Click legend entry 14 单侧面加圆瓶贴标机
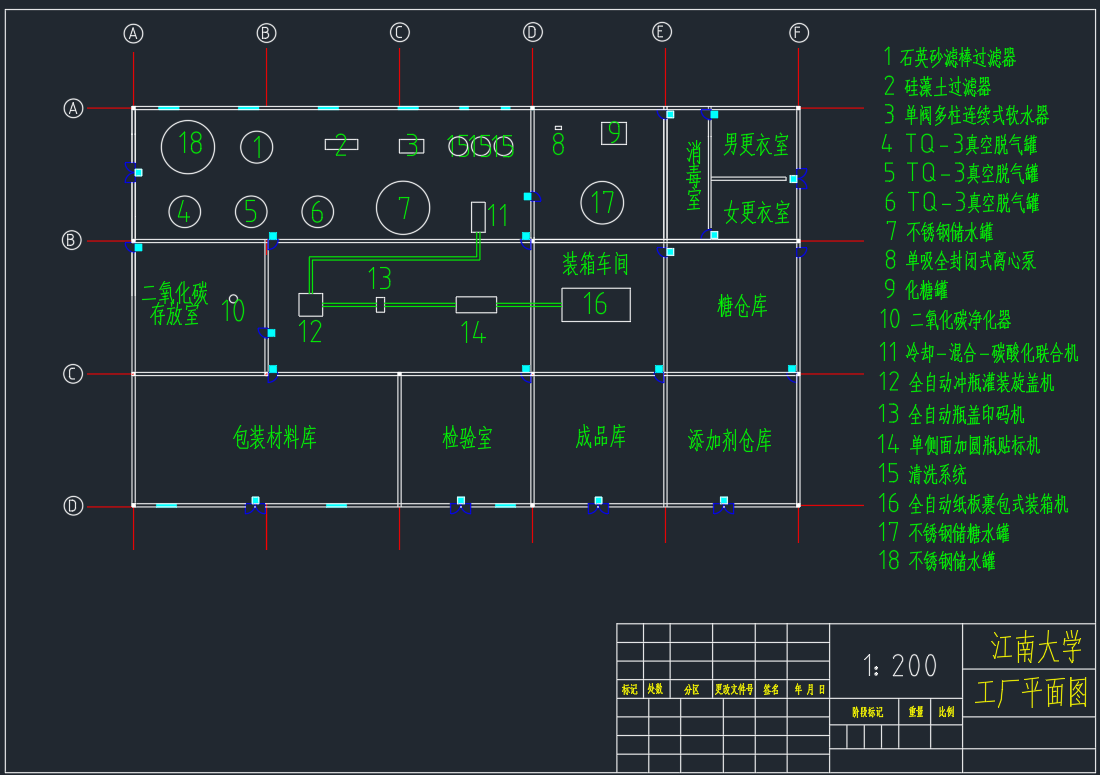The width and height of the screenshot is (1100, 775). [959, 445]
